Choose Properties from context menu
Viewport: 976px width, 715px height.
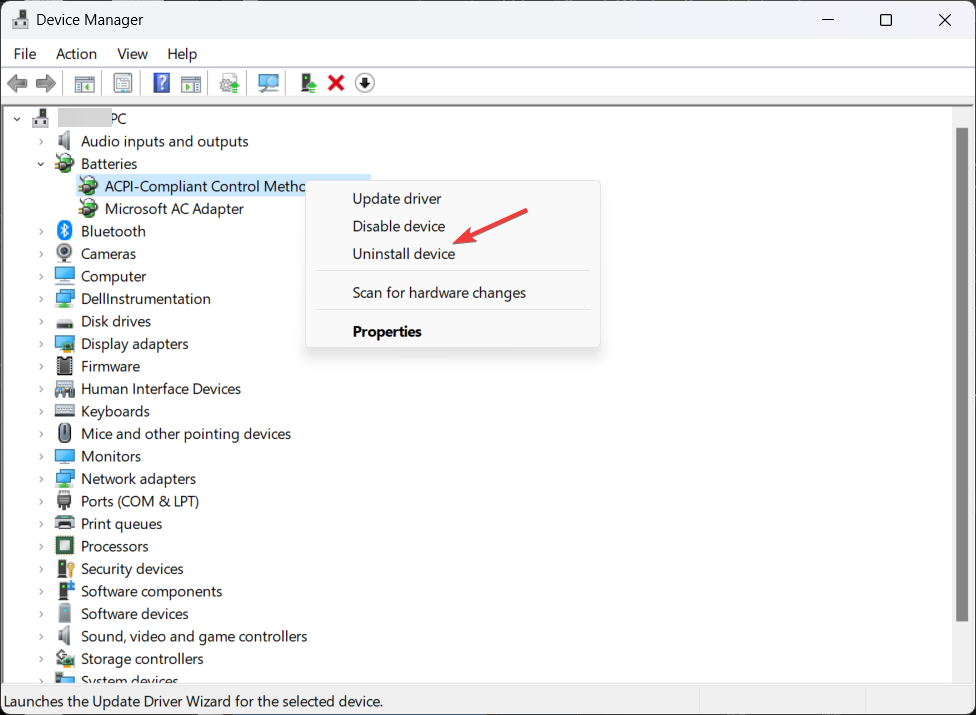(x=453, y=331)
